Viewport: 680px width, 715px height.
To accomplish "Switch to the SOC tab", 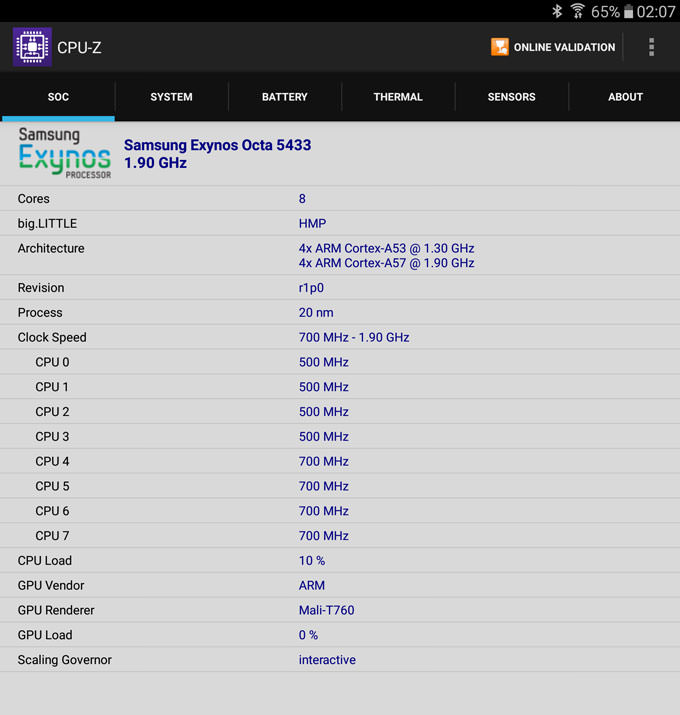I will pos(58,97).
